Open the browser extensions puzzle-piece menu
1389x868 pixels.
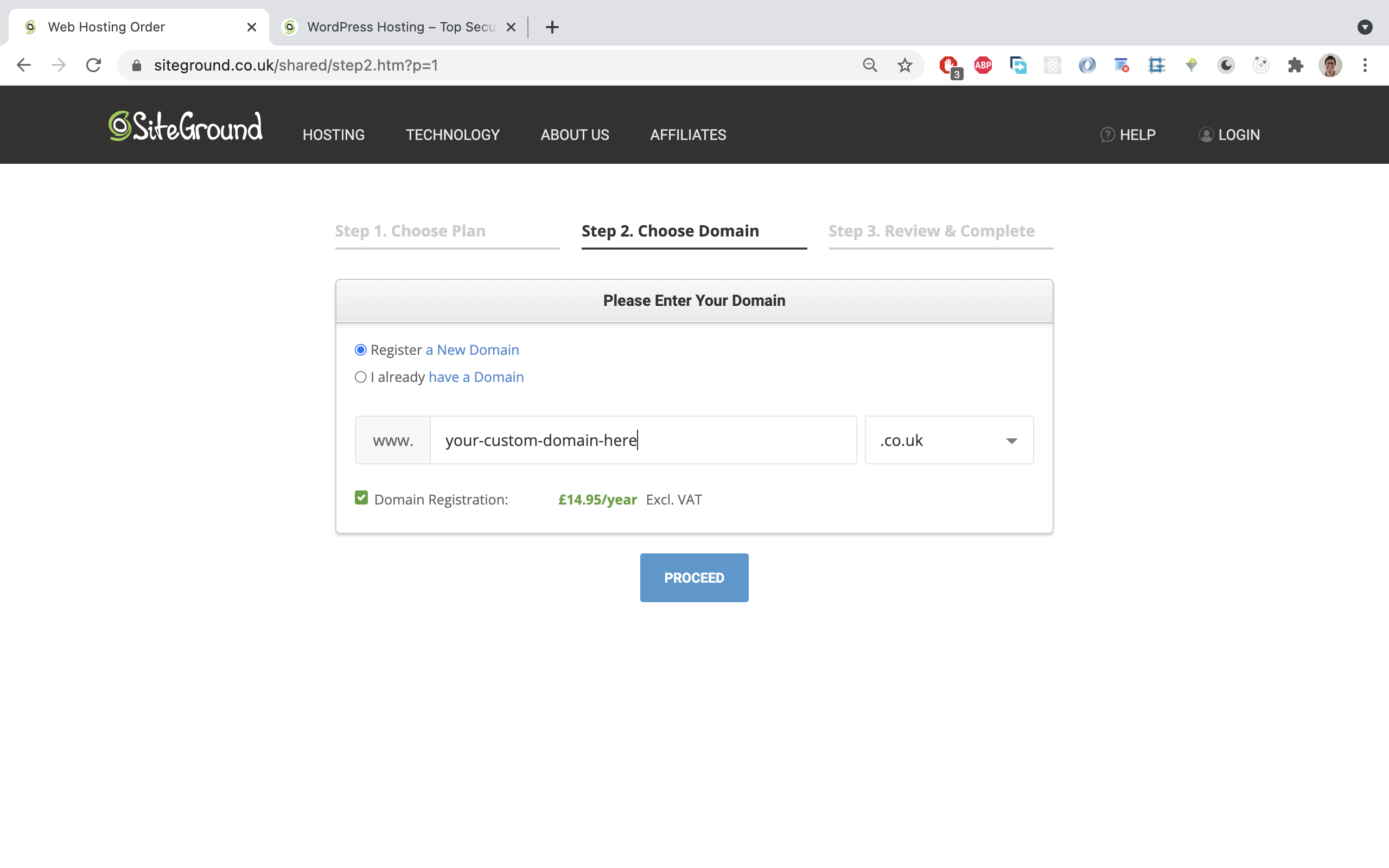[1296, 65]
